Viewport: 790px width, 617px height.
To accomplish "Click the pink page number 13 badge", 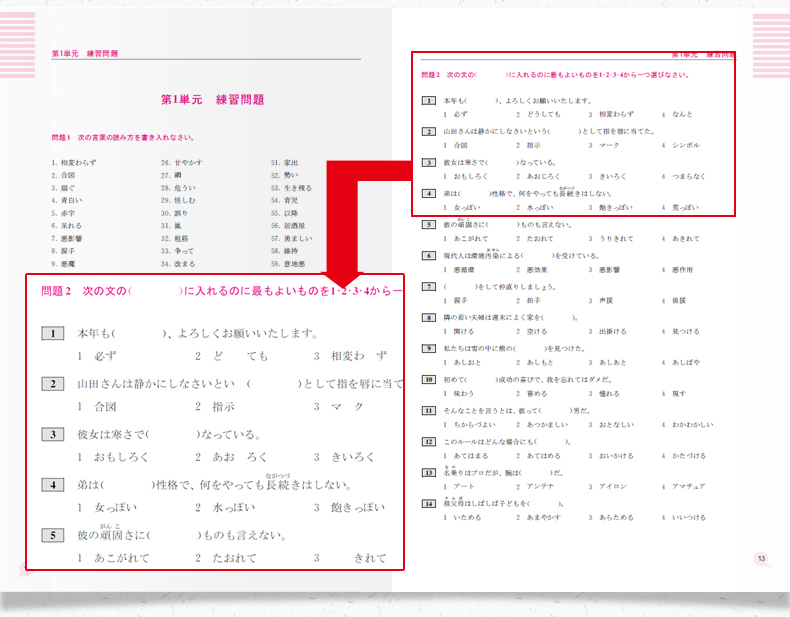I will pos(761,558).
